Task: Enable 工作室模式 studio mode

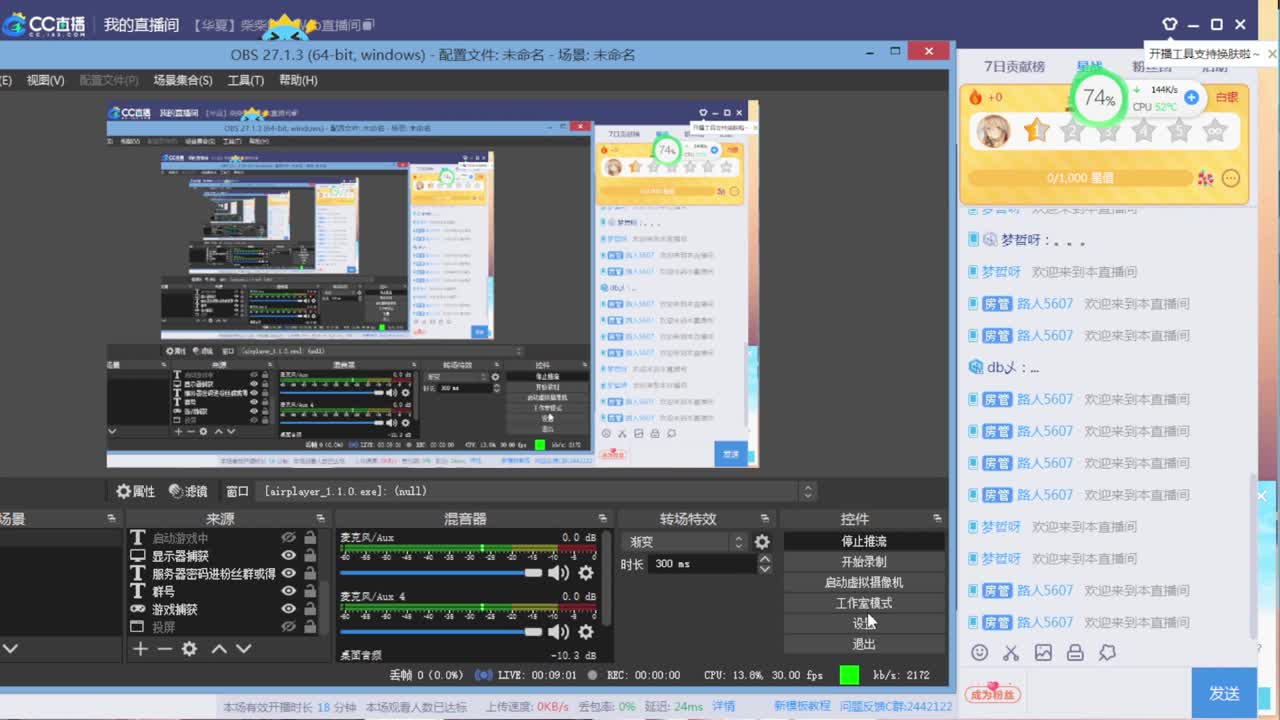Action: (864, 603)
